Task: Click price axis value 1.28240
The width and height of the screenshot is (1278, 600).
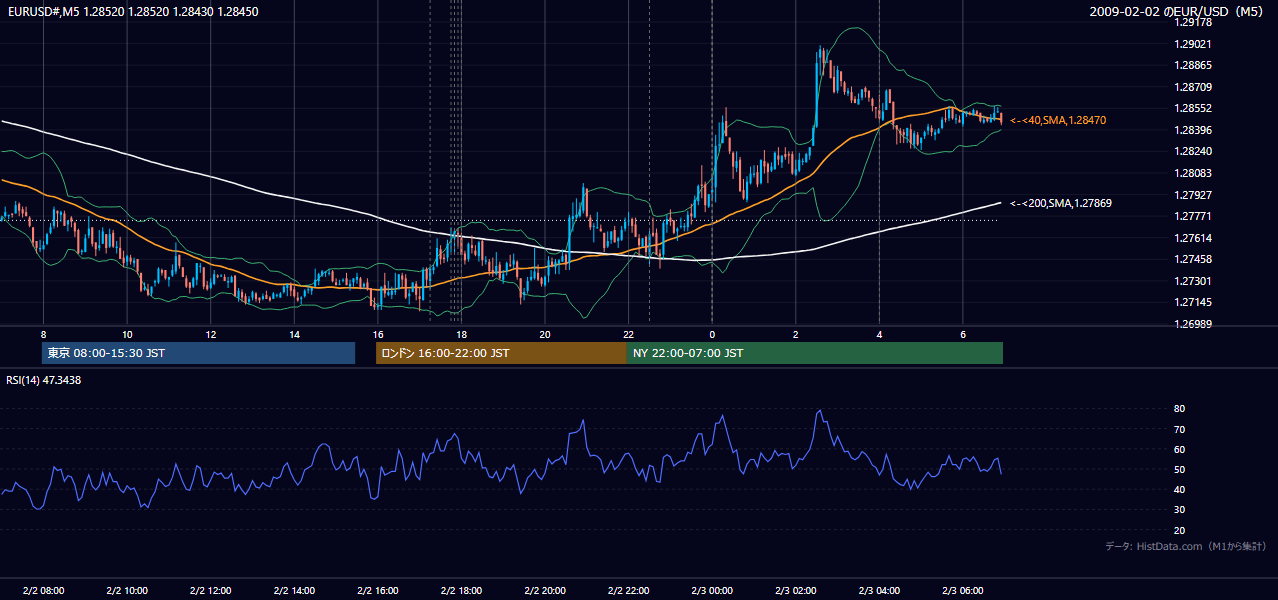Action: click(1194, 152)
